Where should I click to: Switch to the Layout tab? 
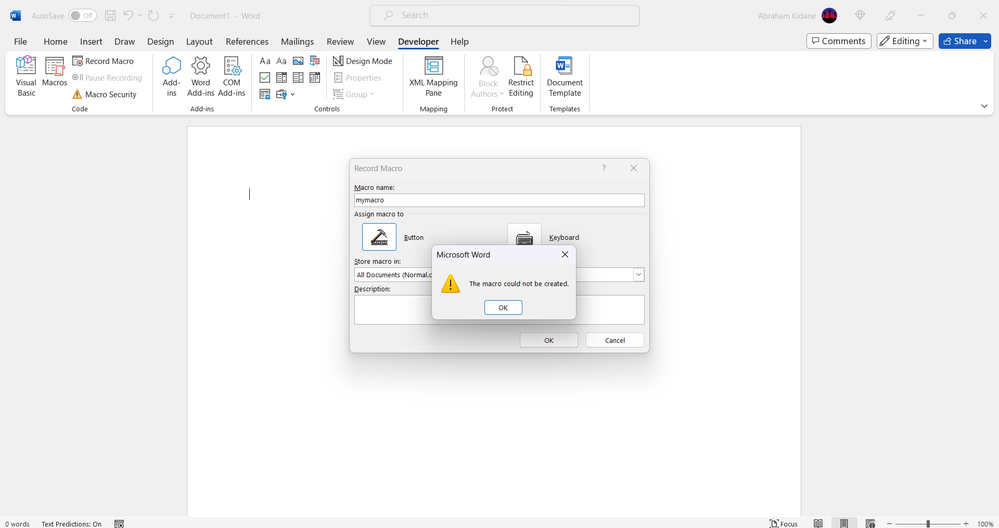199,41
